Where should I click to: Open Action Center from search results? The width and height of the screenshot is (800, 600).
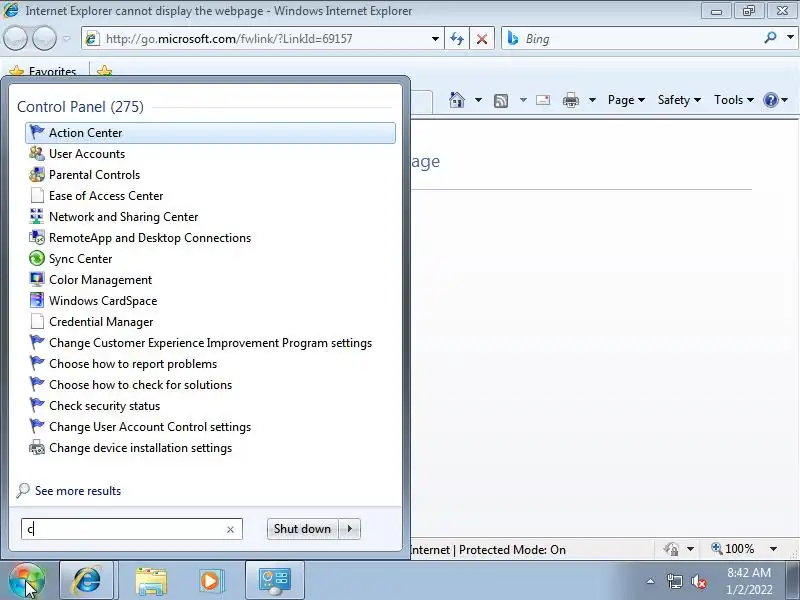pos(210,133)
